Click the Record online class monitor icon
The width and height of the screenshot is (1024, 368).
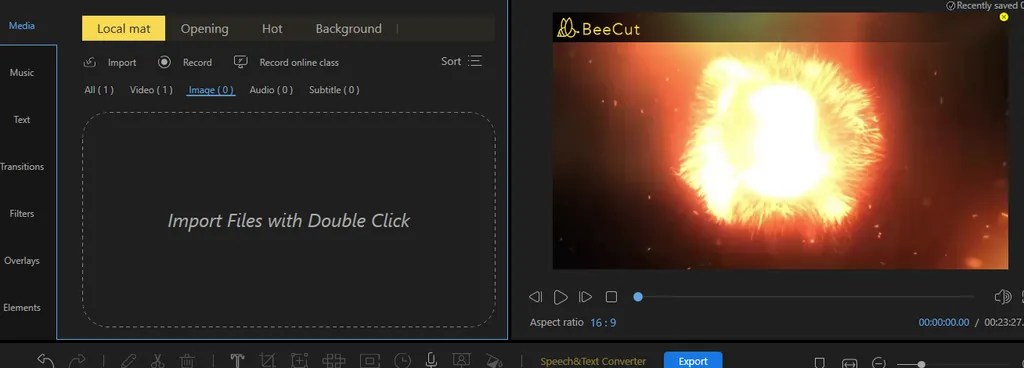click(241, 62)
